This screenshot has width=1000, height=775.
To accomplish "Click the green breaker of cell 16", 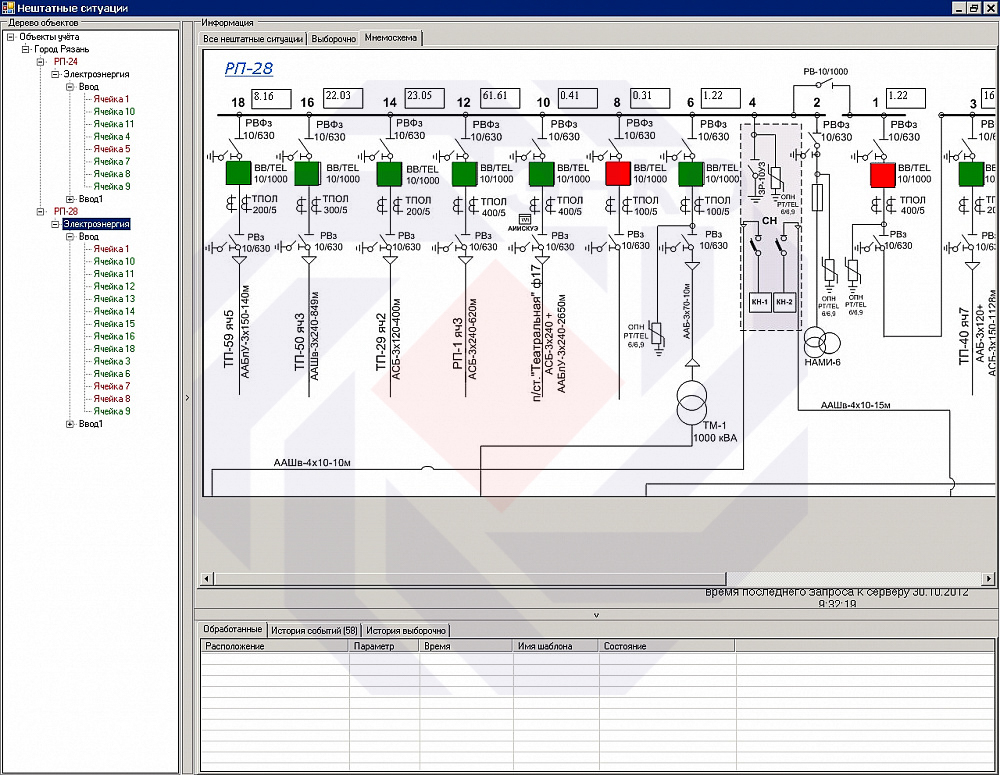I will pos(307,173).
